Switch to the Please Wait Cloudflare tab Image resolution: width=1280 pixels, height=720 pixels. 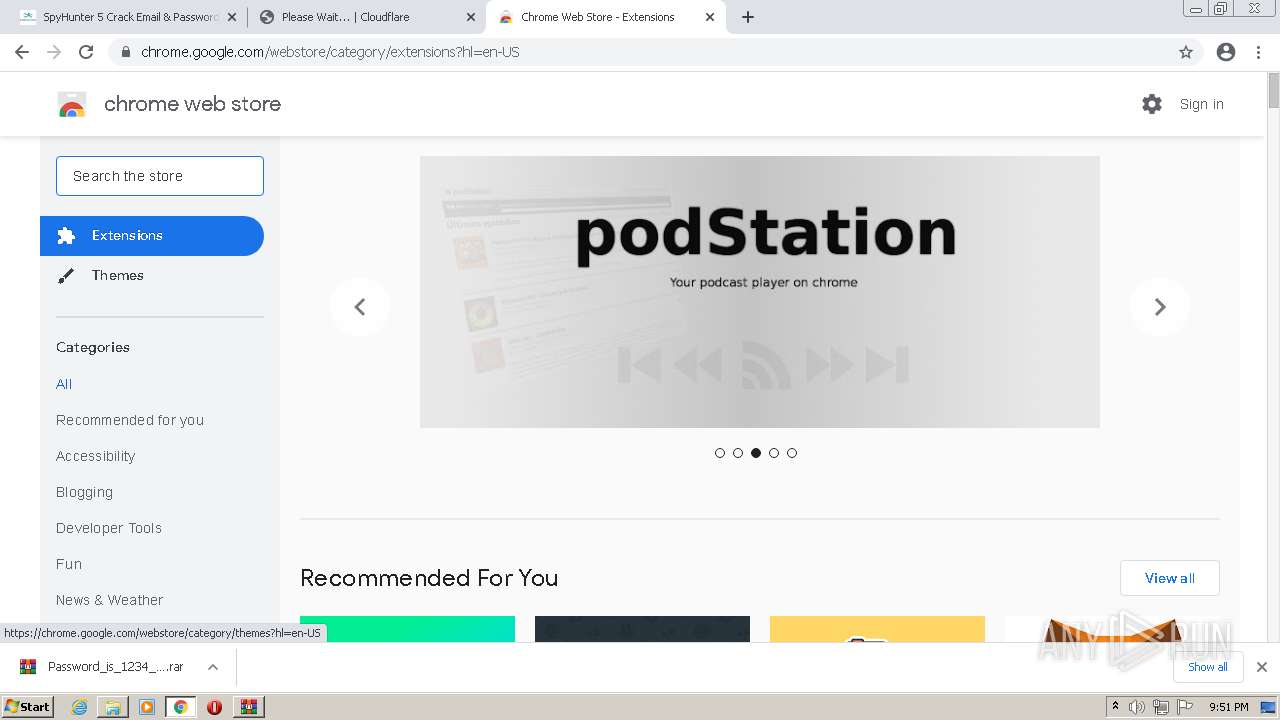pos(365,17)
